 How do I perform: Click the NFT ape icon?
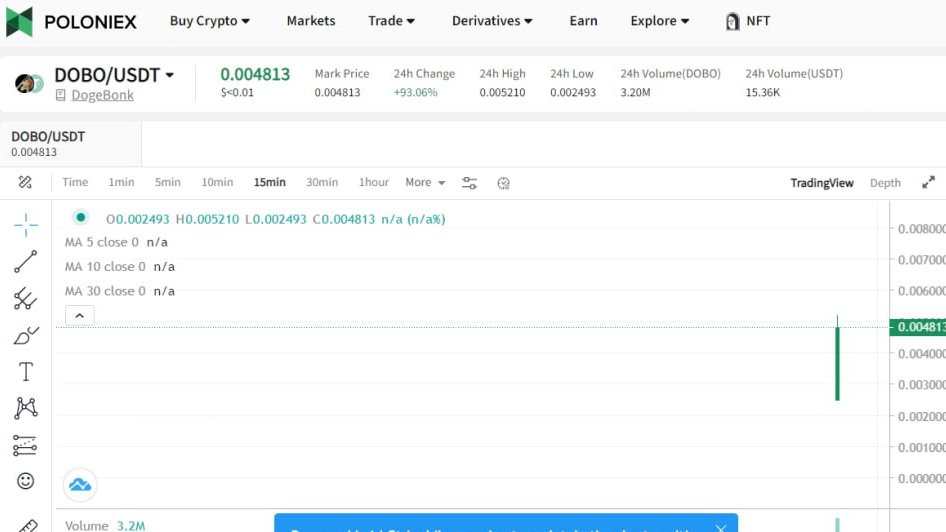coord(732,22)
